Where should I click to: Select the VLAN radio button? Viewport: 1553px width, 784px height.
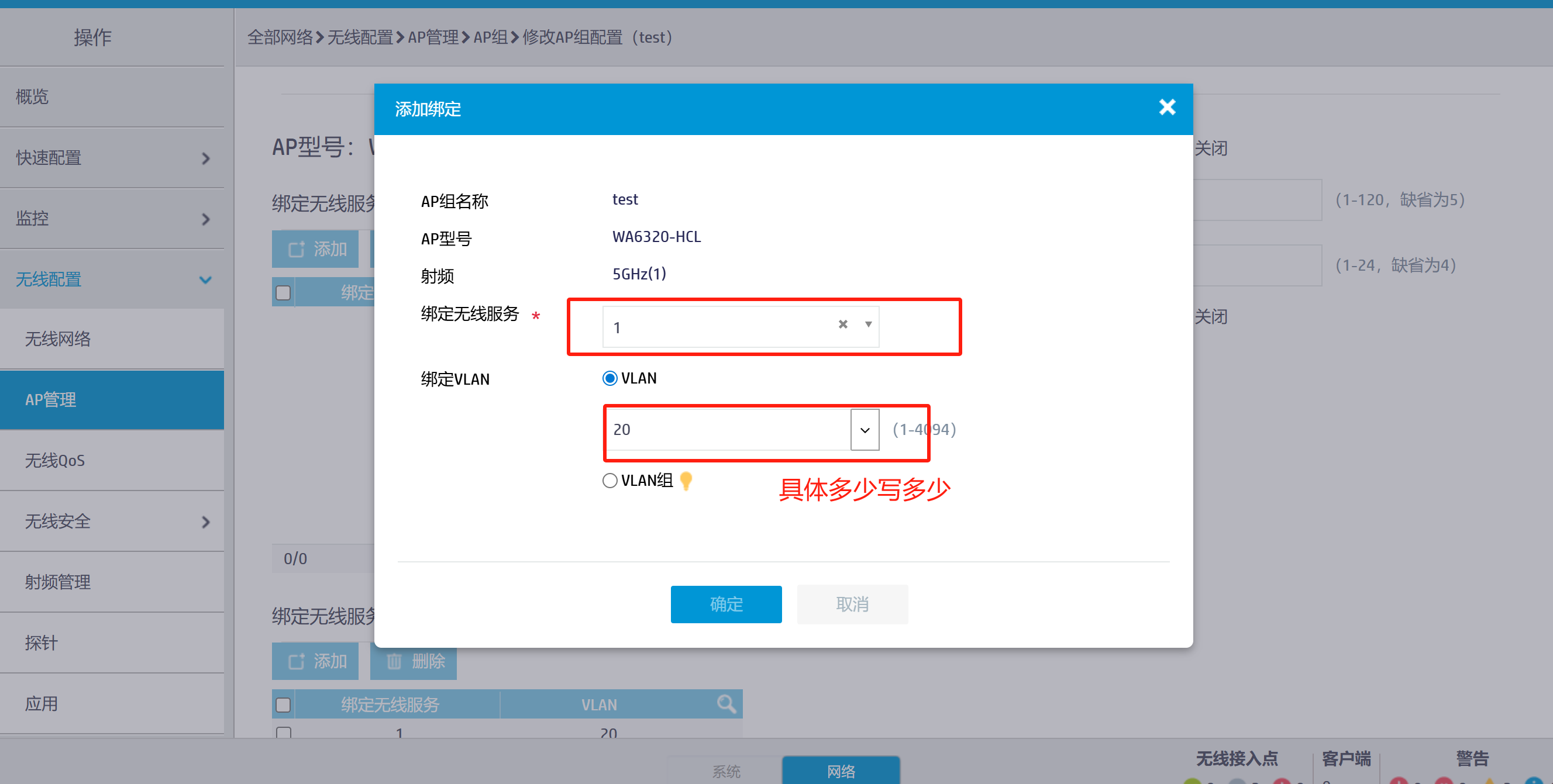(x=610, y=378)
